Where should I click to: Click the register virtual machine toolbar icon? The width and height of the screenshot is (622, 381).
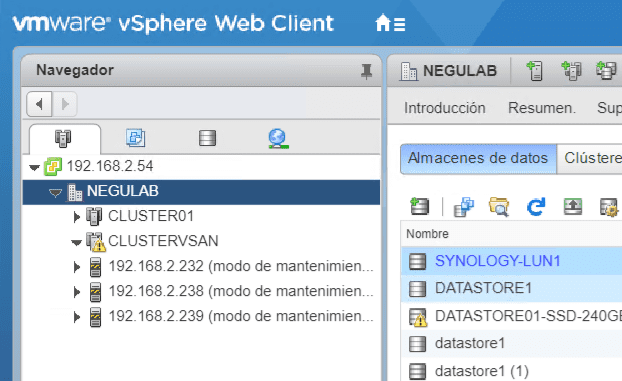coord(464,207)
